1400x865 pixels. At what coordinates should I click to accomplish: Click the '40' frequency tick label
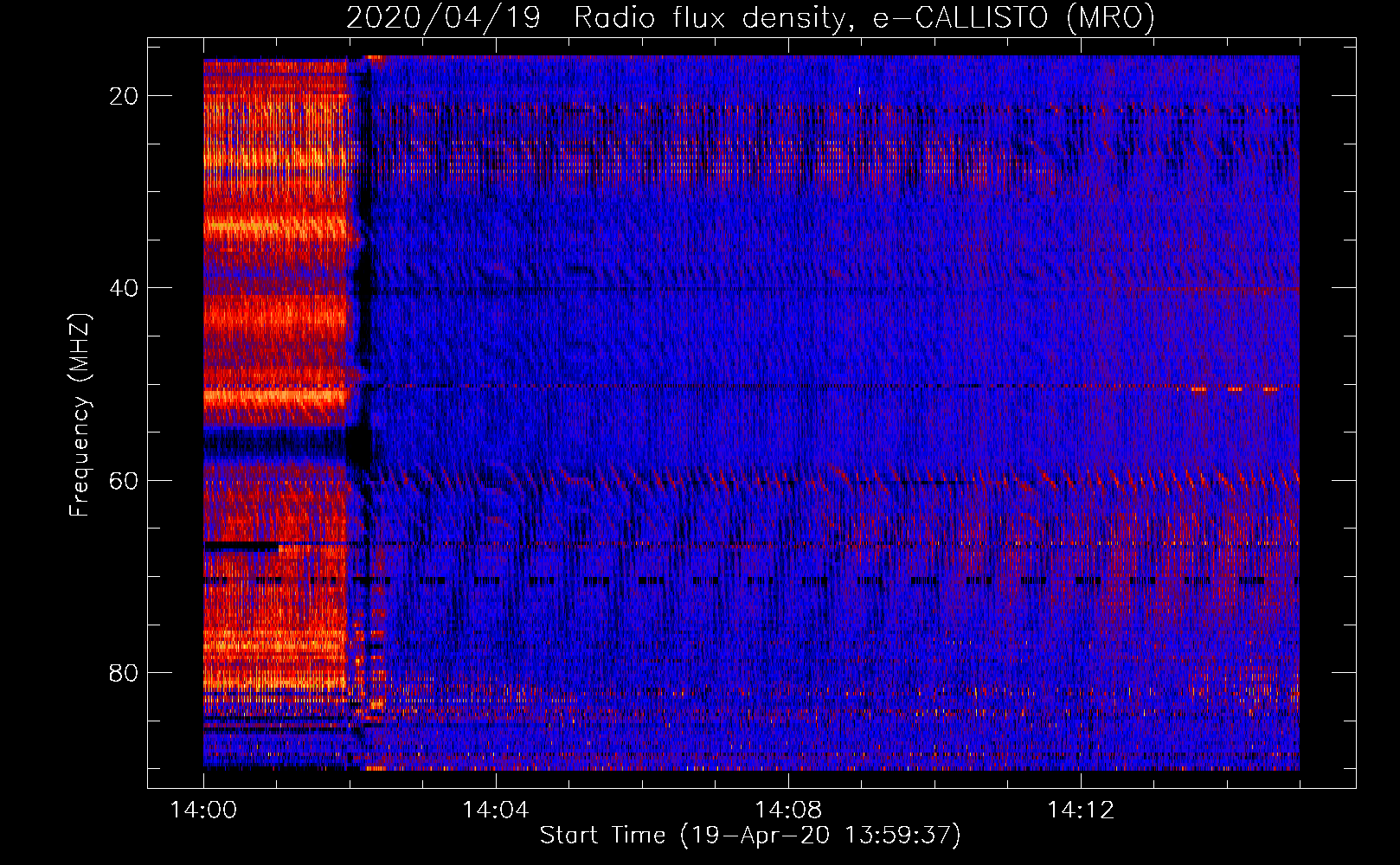(124, 288)
